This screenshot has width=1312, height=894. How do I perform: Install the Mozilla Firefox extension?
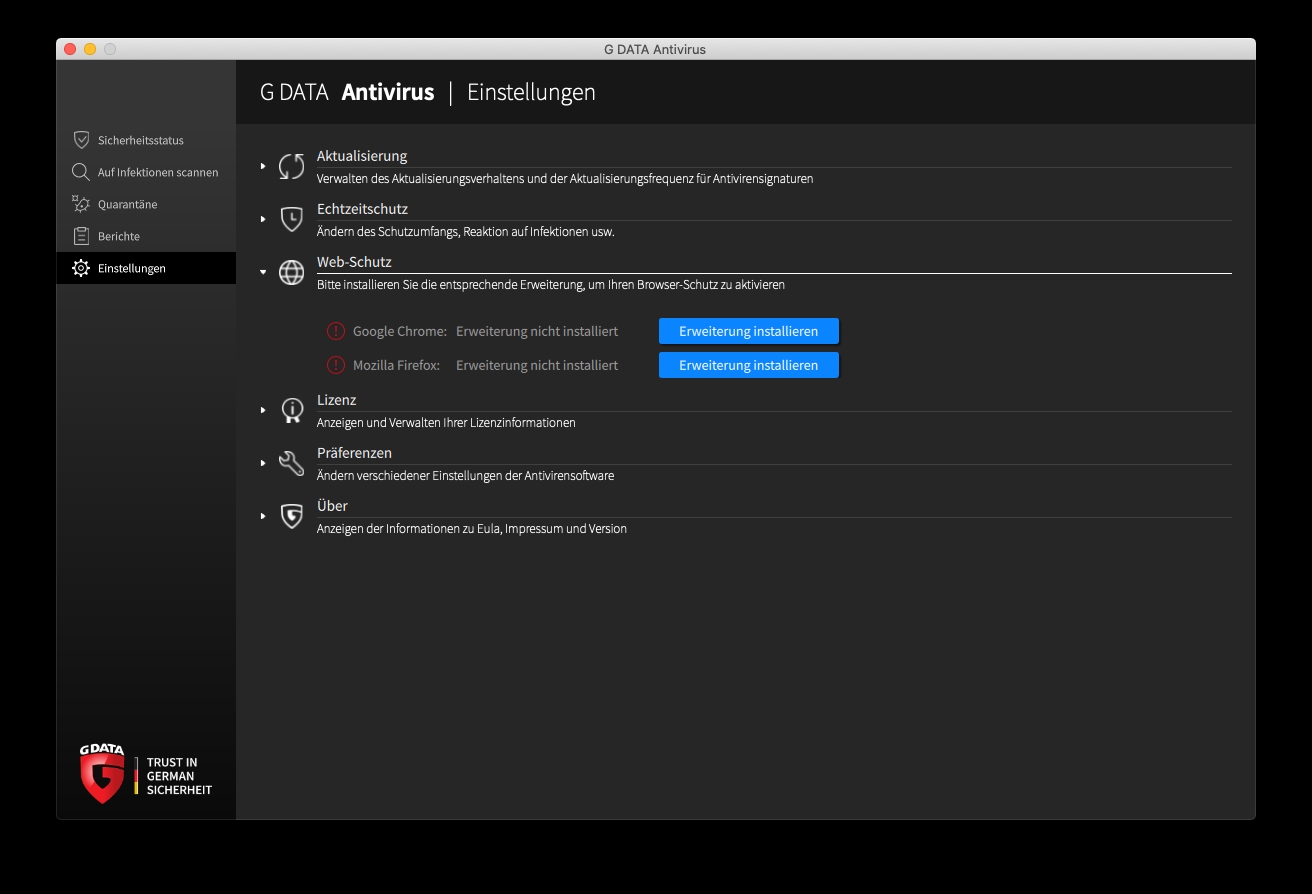tap(748, 365)
